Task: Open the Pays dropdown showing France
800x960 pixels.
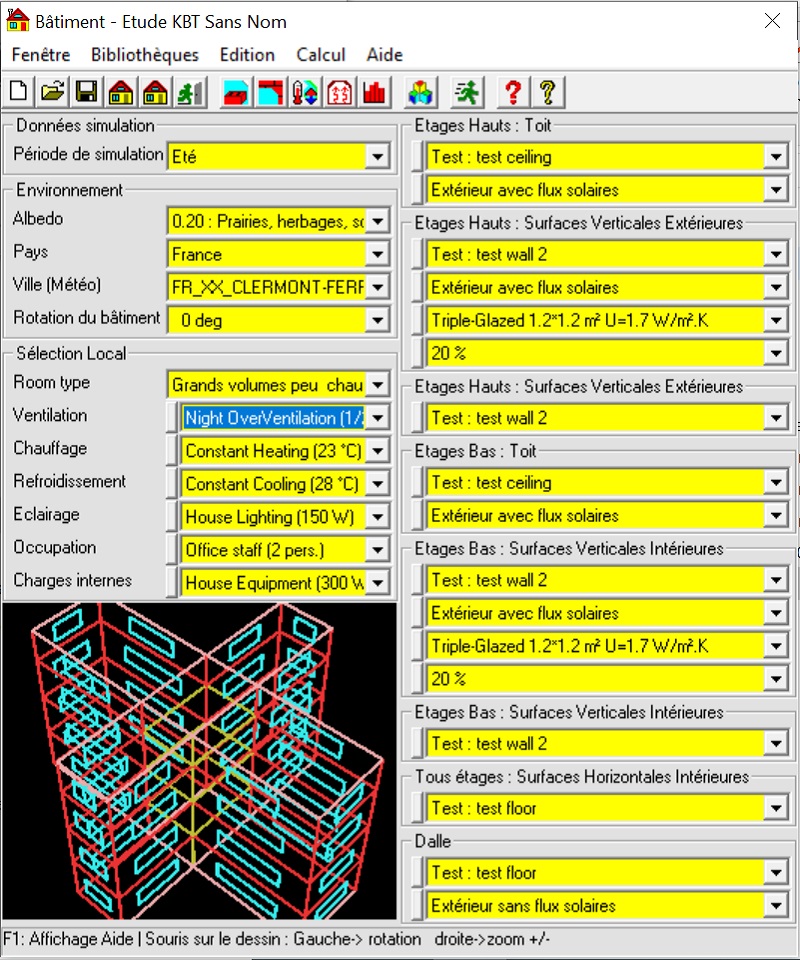Action: (376, 255)
